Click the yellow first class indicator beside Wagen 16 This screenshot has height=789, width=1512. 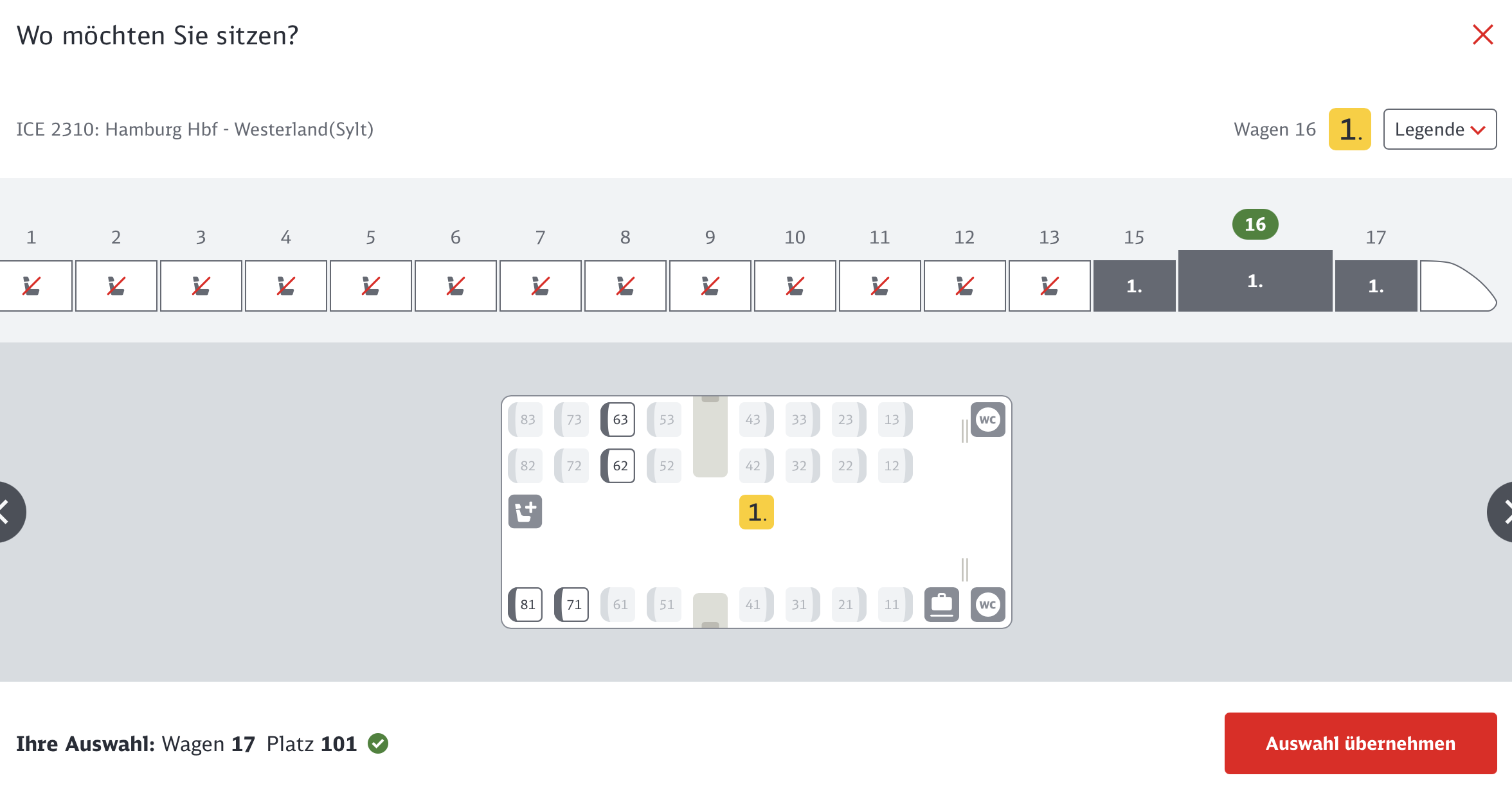click(x=1349, y=129)
